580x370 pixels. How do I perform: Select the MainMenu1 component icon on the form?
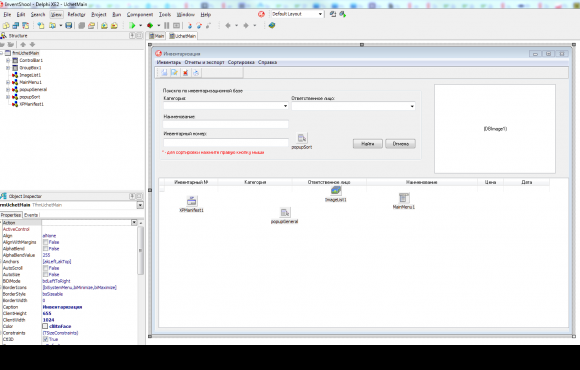click(x=404, y=198)
